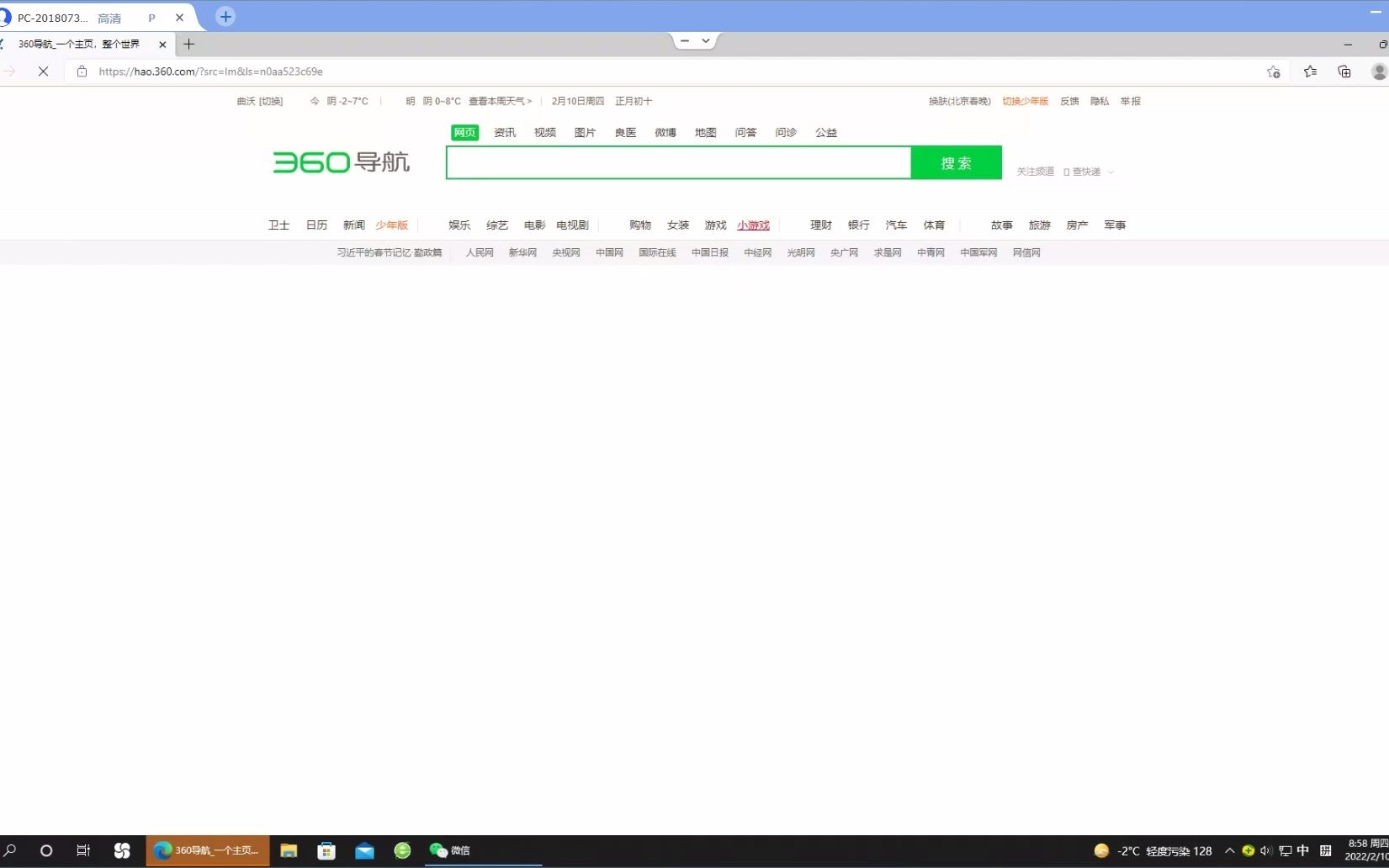Open 理财 category link
The height and width of the screenshot is (868, 1389).
point(821,225)
